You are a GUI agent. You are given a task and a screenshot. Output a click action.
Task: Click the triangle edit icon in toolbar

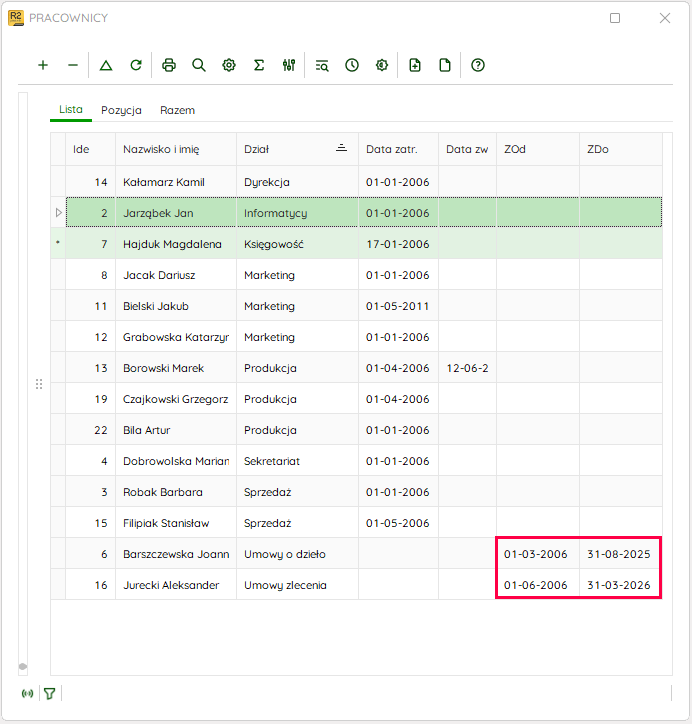[x=106, y=65]
